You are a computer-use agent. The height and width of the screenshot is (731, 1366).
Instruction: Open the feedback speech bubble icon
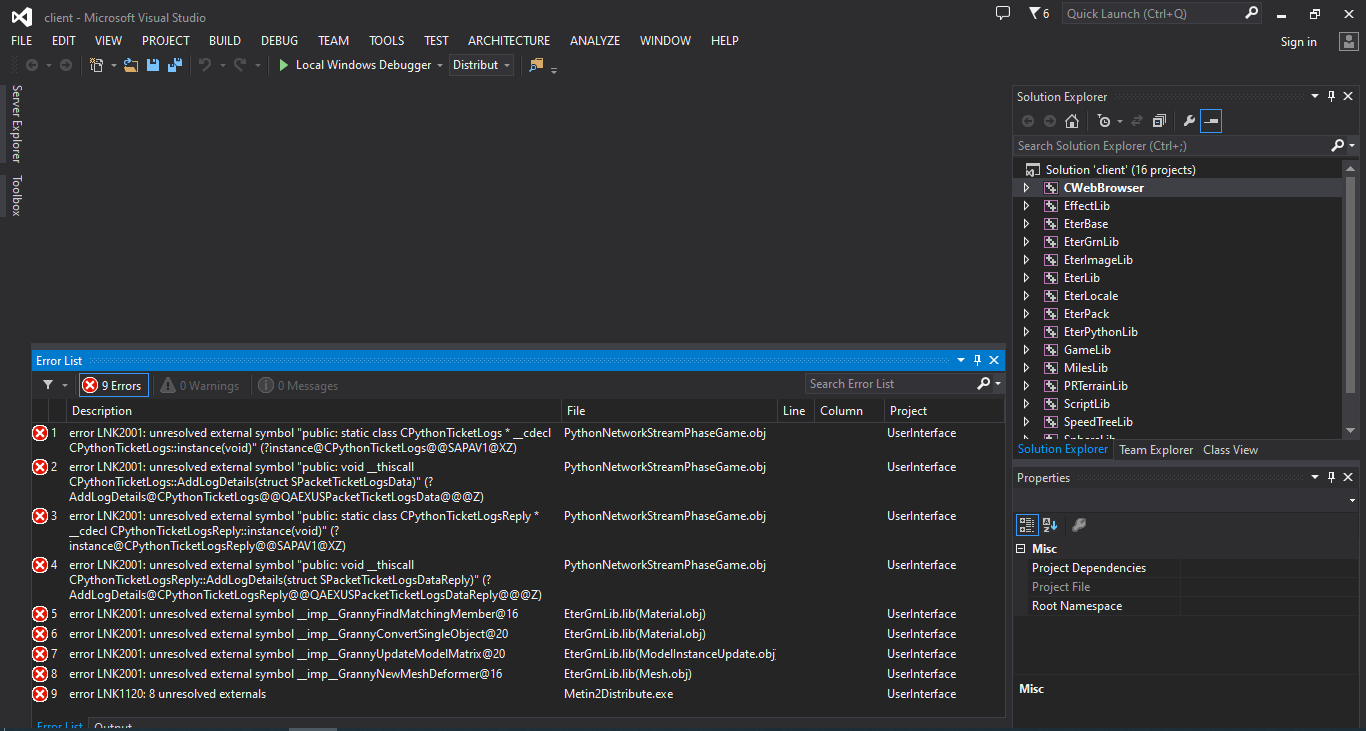1003,13
